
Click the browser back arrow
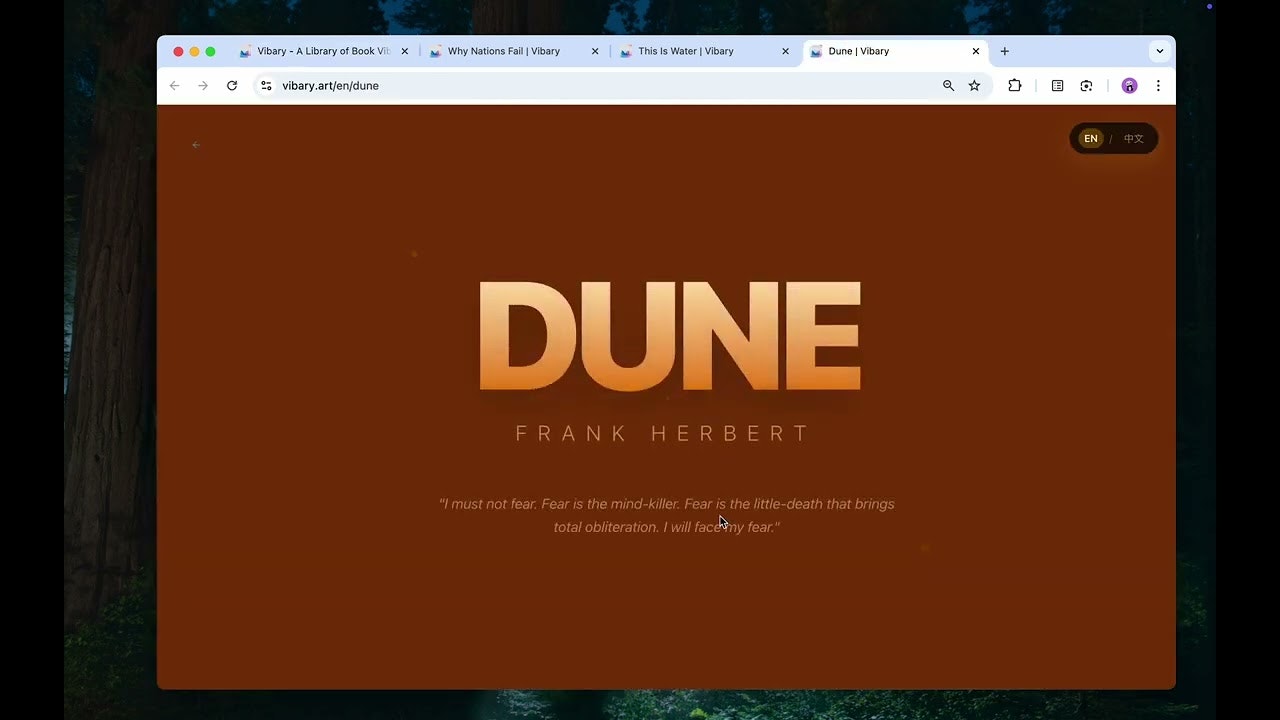[x=174, y=86]
